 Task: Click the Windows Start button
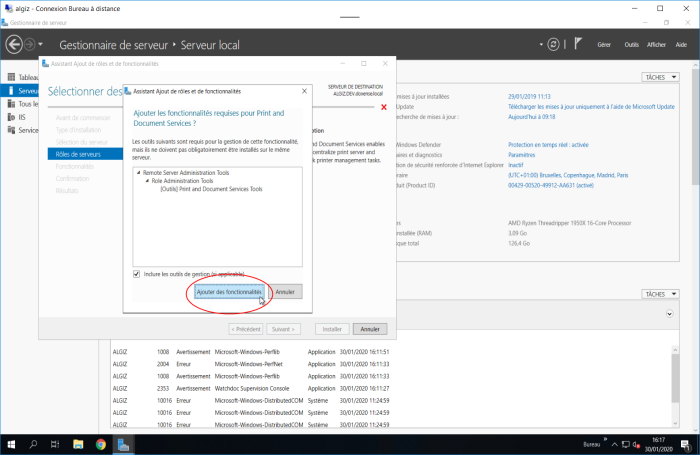point(10,444)
